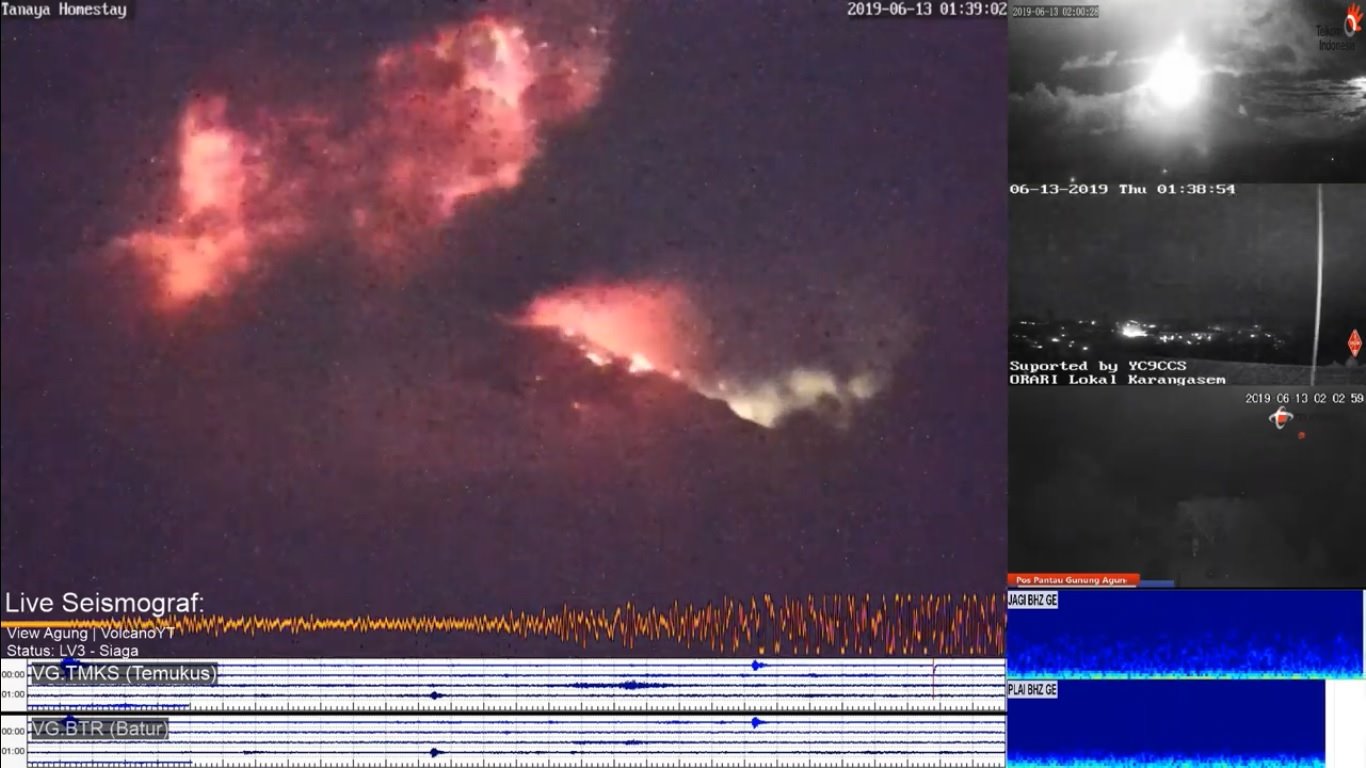Click the red ORARI diamond emblem
1366x768 pixels.
click(1354, 343)
